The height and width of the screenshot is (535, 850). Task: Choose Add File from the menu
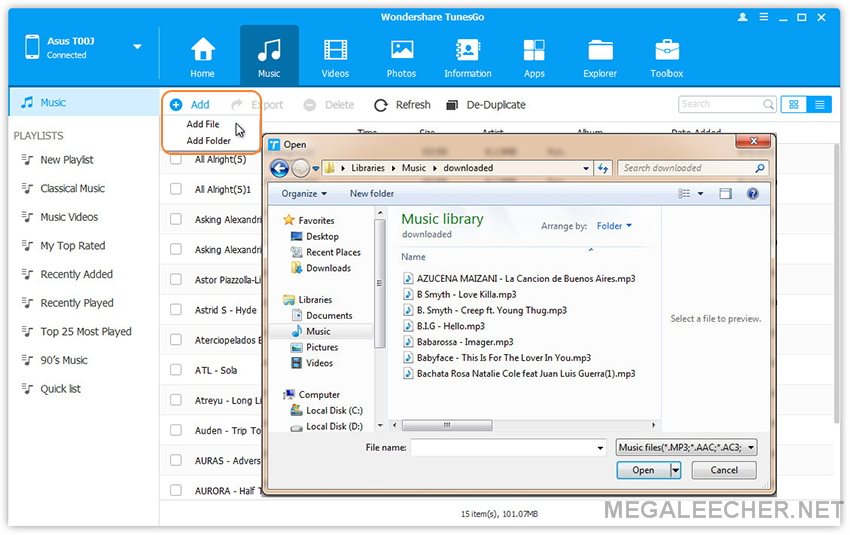[x=203, y=124]
